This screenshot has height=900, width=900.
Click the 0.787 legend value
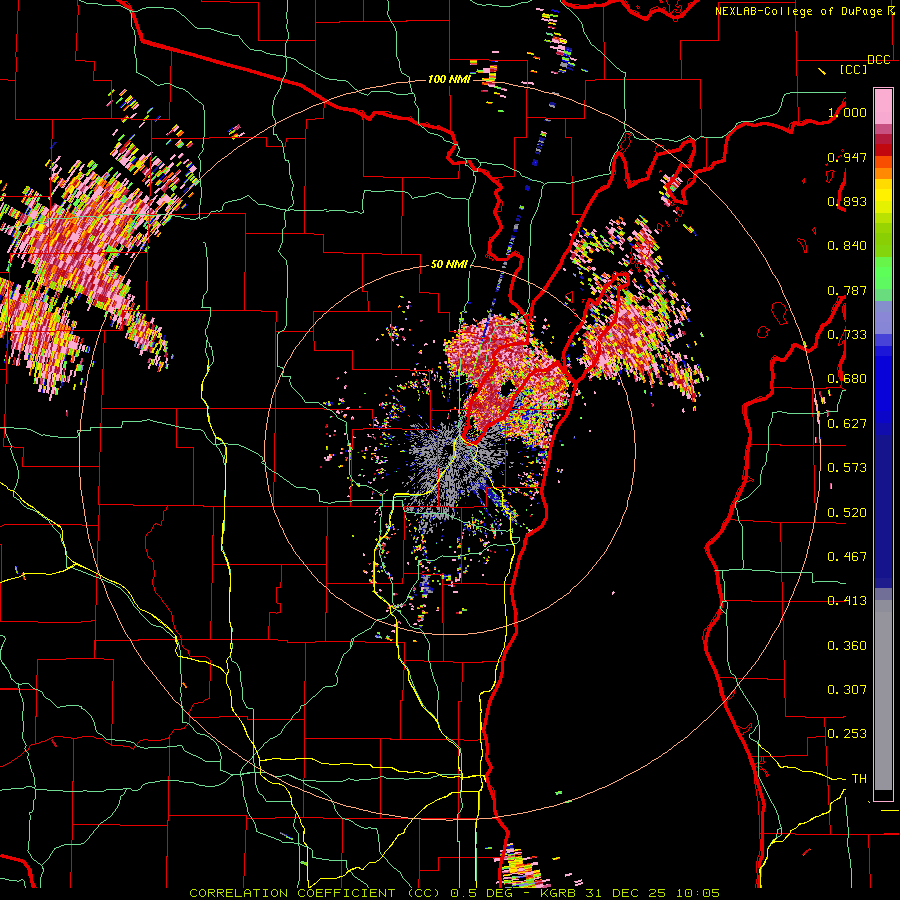[847, 290]
